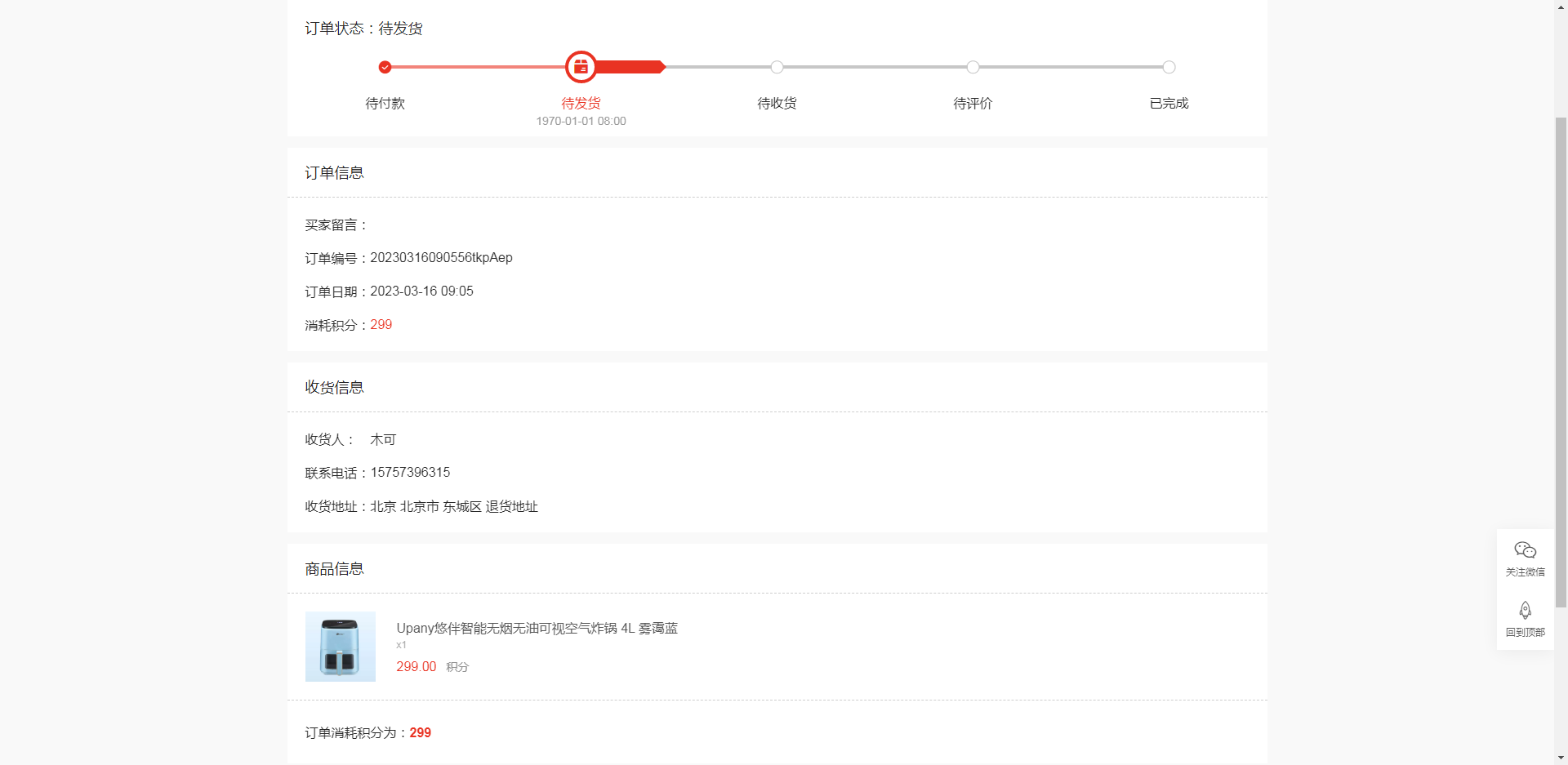Click the 待付款 step label
1568x765 pixels.
pos(385,104)
